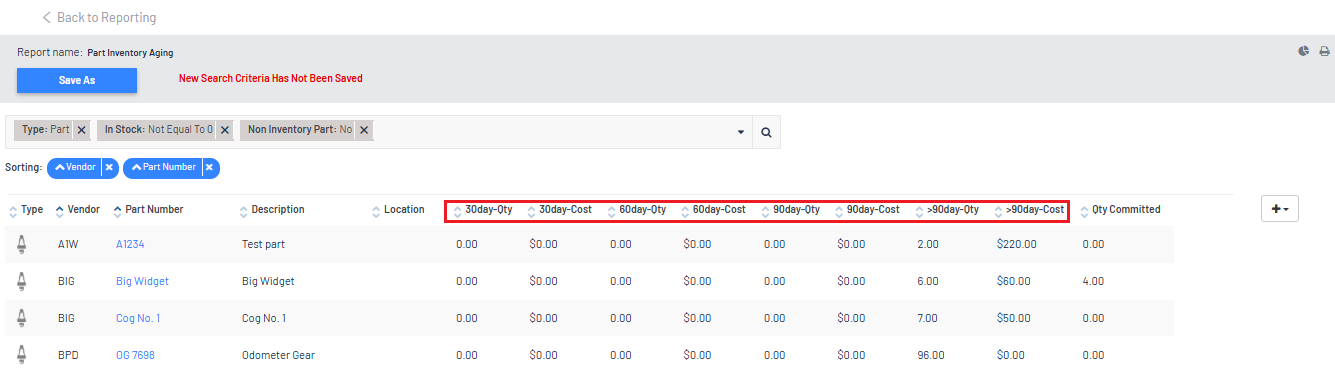
Task: Click the print report icon
Action: 1324,51
